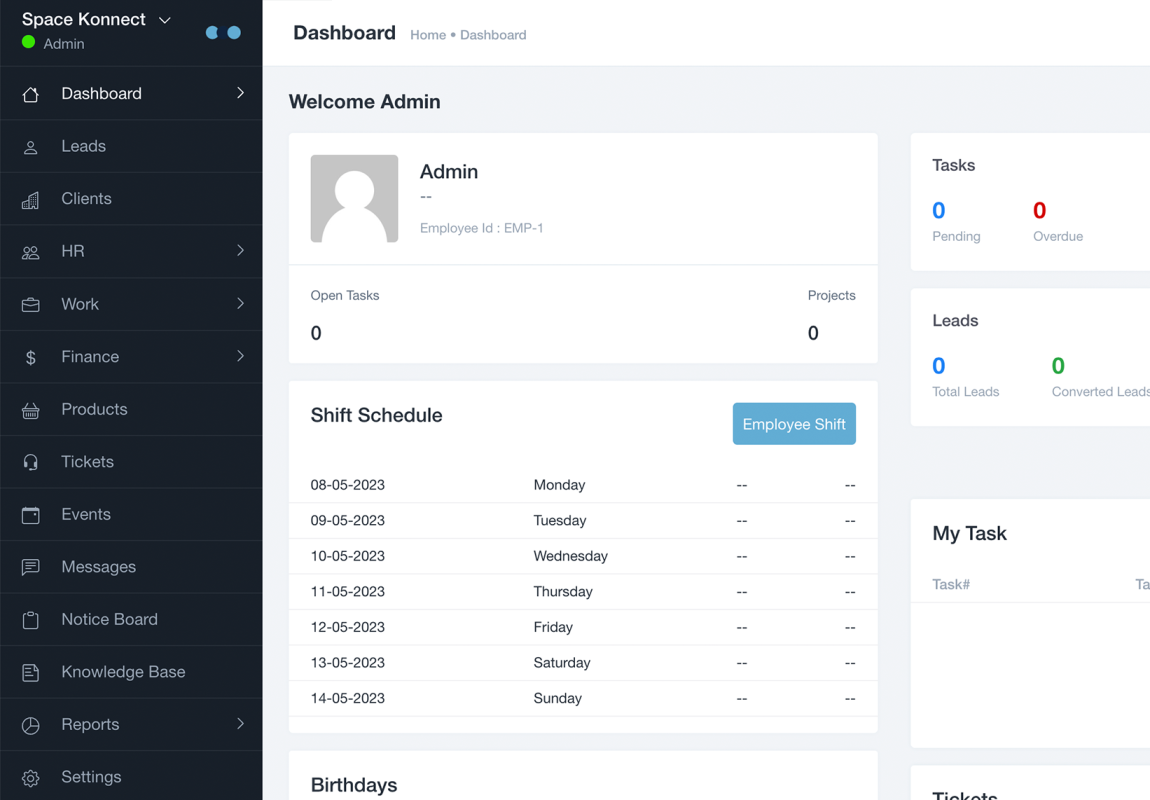Click the pending tasks count

pos(939,210)
